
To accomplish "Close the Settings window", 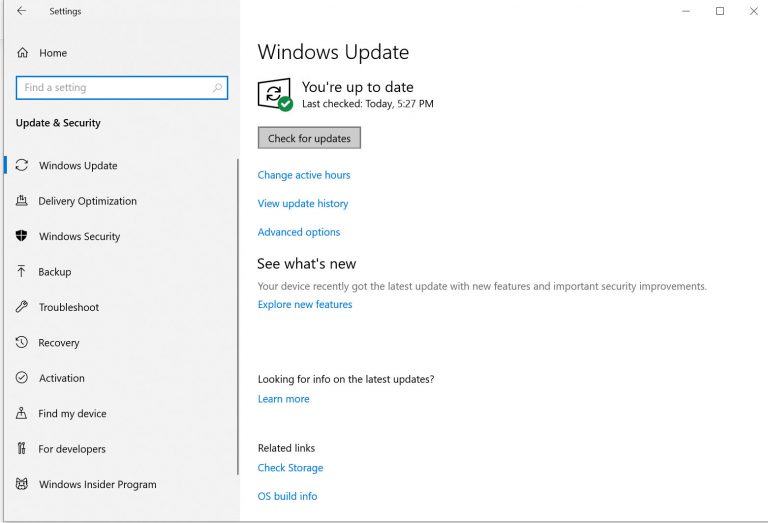I will 754,11.
